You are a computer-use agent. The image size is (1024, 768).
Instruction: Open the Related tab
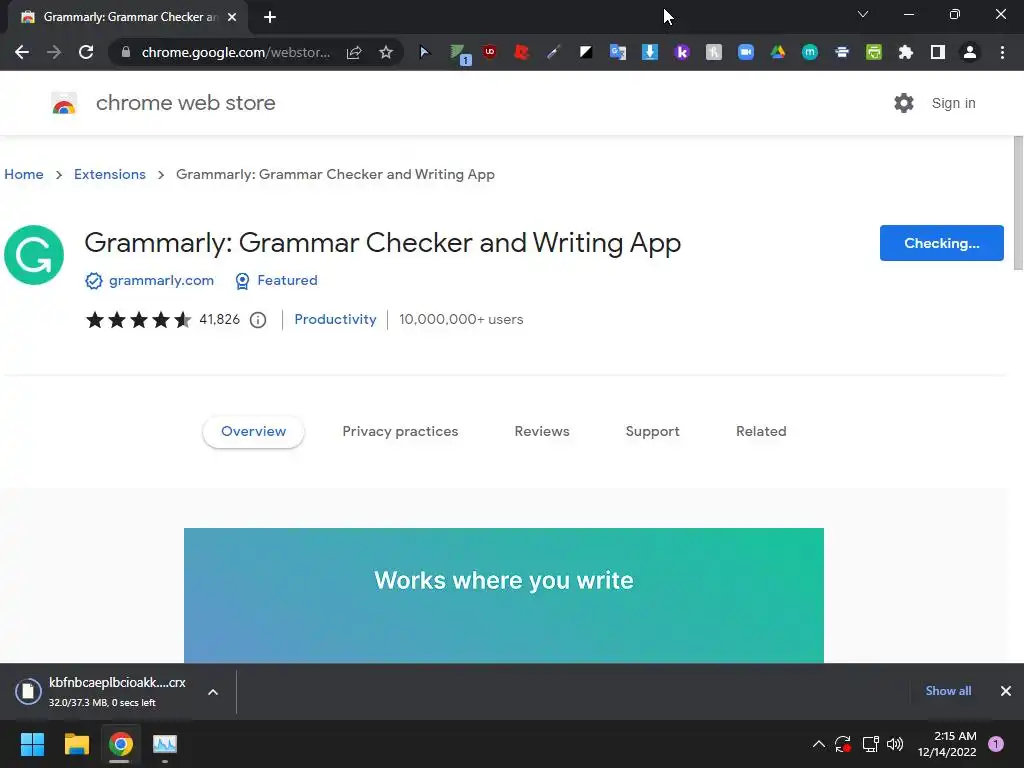[761, 432]
